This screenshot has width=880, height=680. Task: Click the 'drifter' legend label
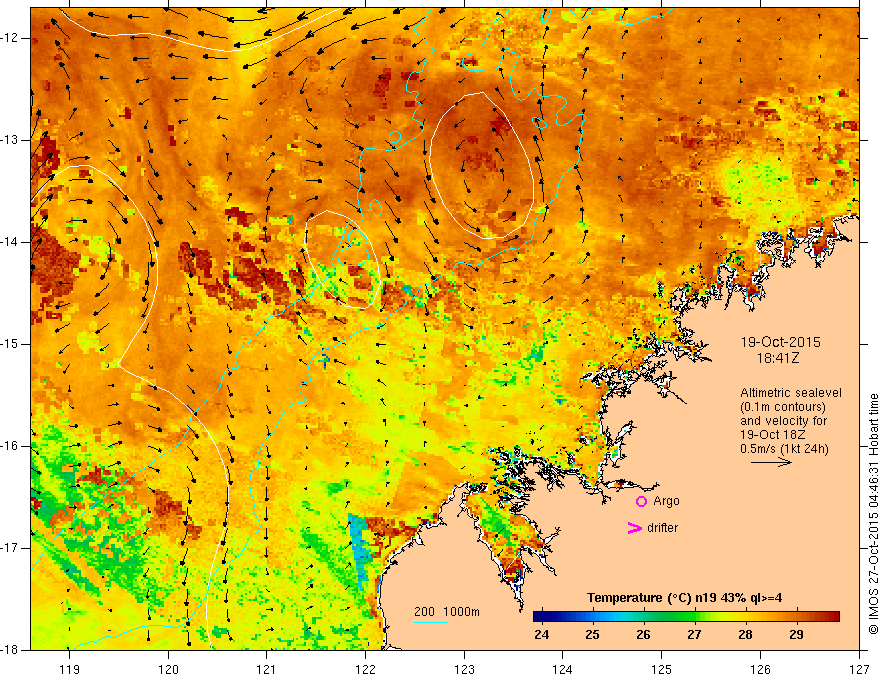[662, 528]
